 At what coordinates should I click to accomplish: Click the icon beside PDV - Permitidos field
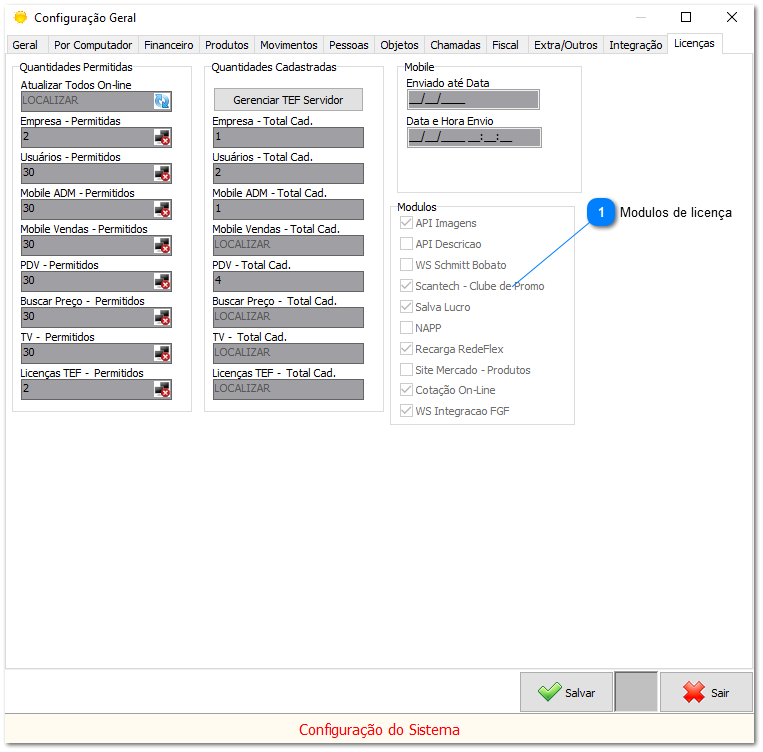(162, 281)
